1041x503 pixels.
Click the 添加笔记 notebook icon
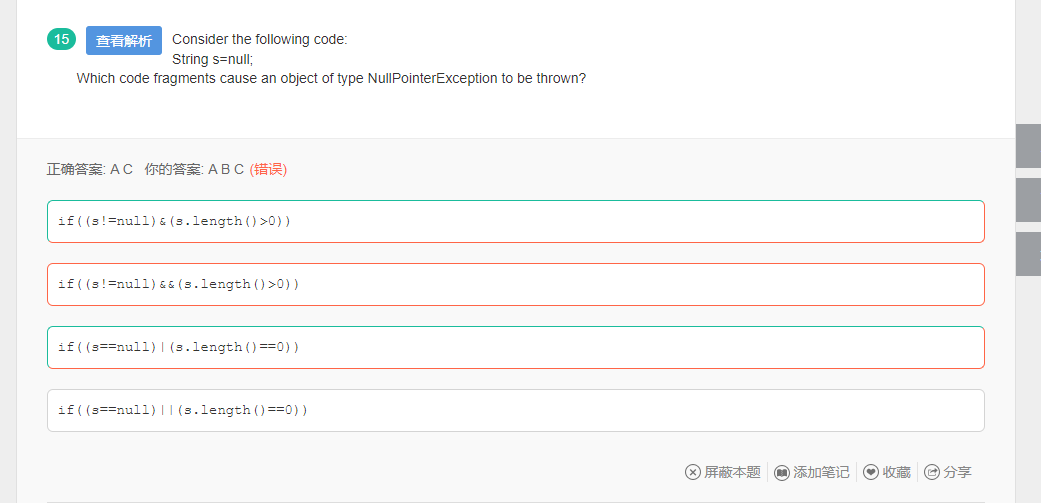(x=782, y=472)
